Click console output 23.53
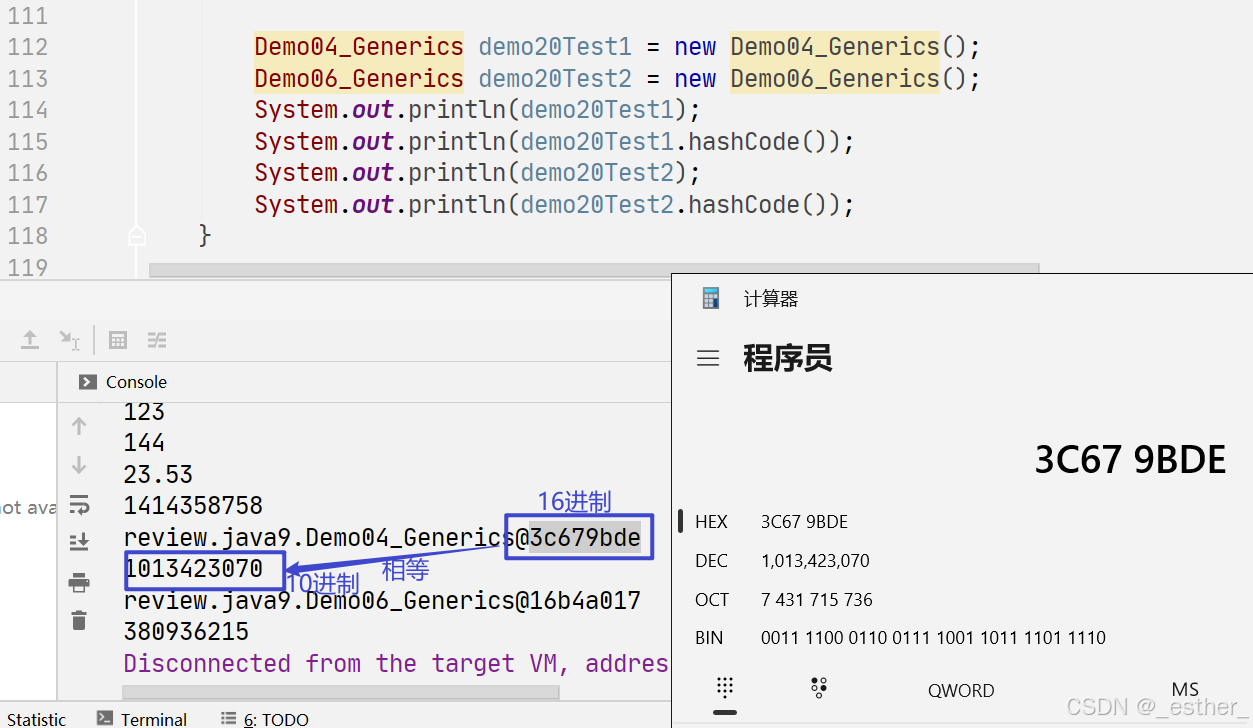1253x728 pixels. (158, 474)
